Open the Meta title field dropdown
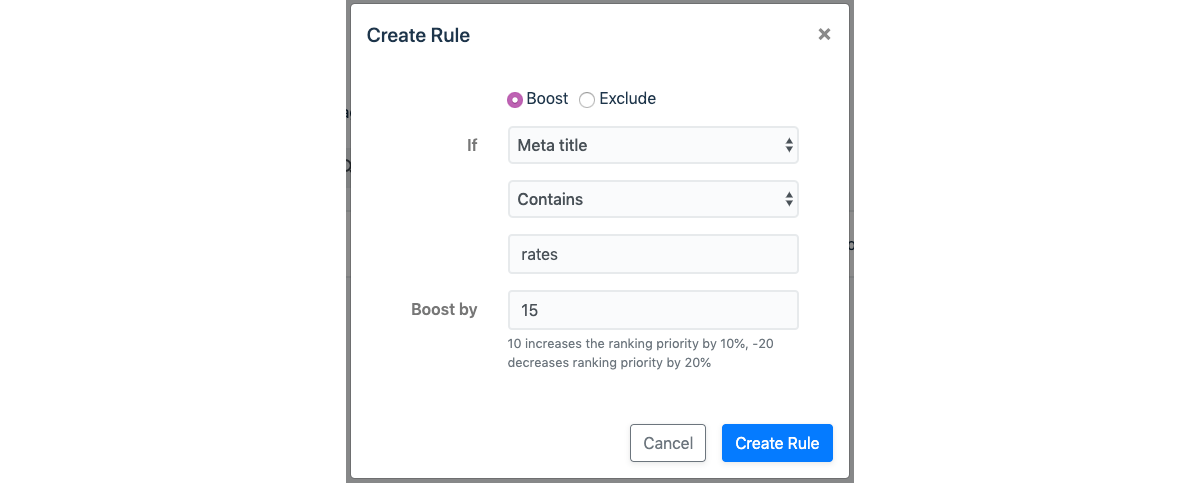Viewport: 1200px width, 483px height. click(653, 145)
